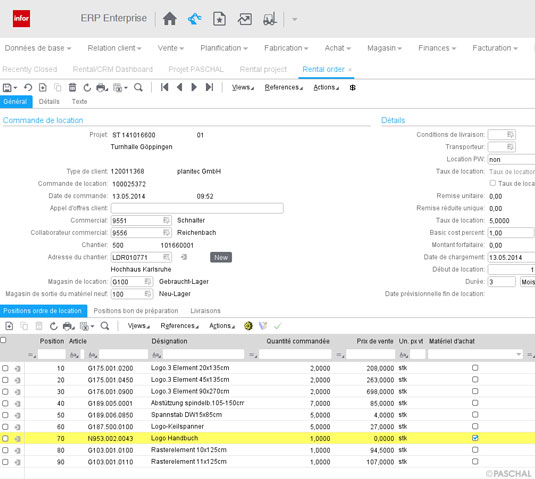Expand Vente menu
The image size is (535, 479).
pos(171,48)
